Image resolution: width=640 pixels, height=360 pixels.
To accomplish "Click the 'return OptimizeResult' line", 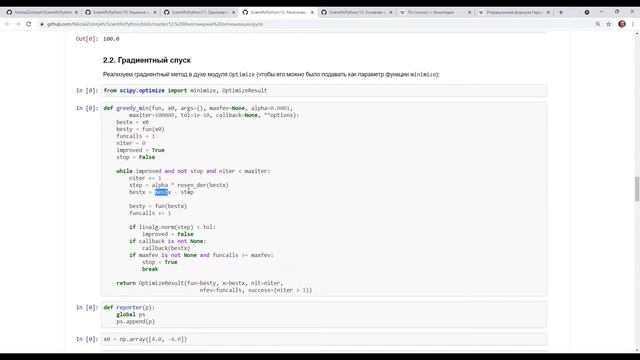I will click(x=199, y=283).
